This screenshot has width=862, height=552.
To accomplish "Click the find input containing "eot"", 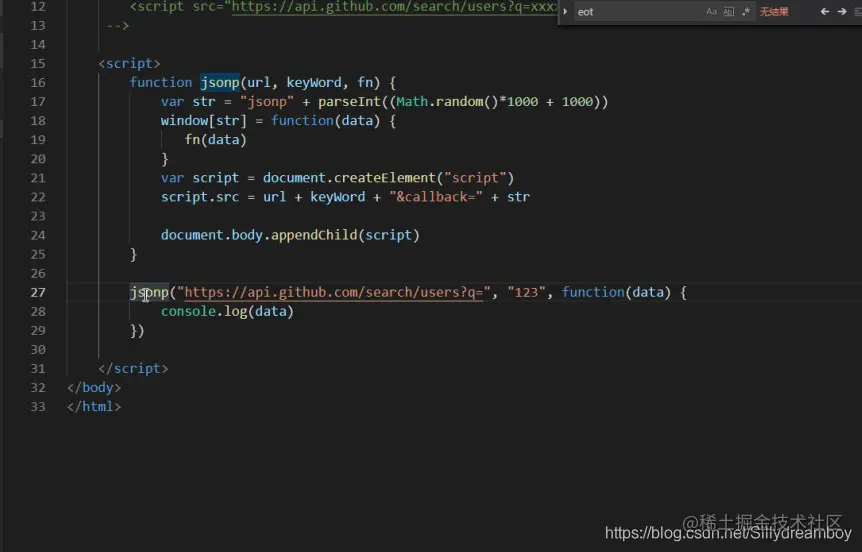I will [x=638, y=12].
